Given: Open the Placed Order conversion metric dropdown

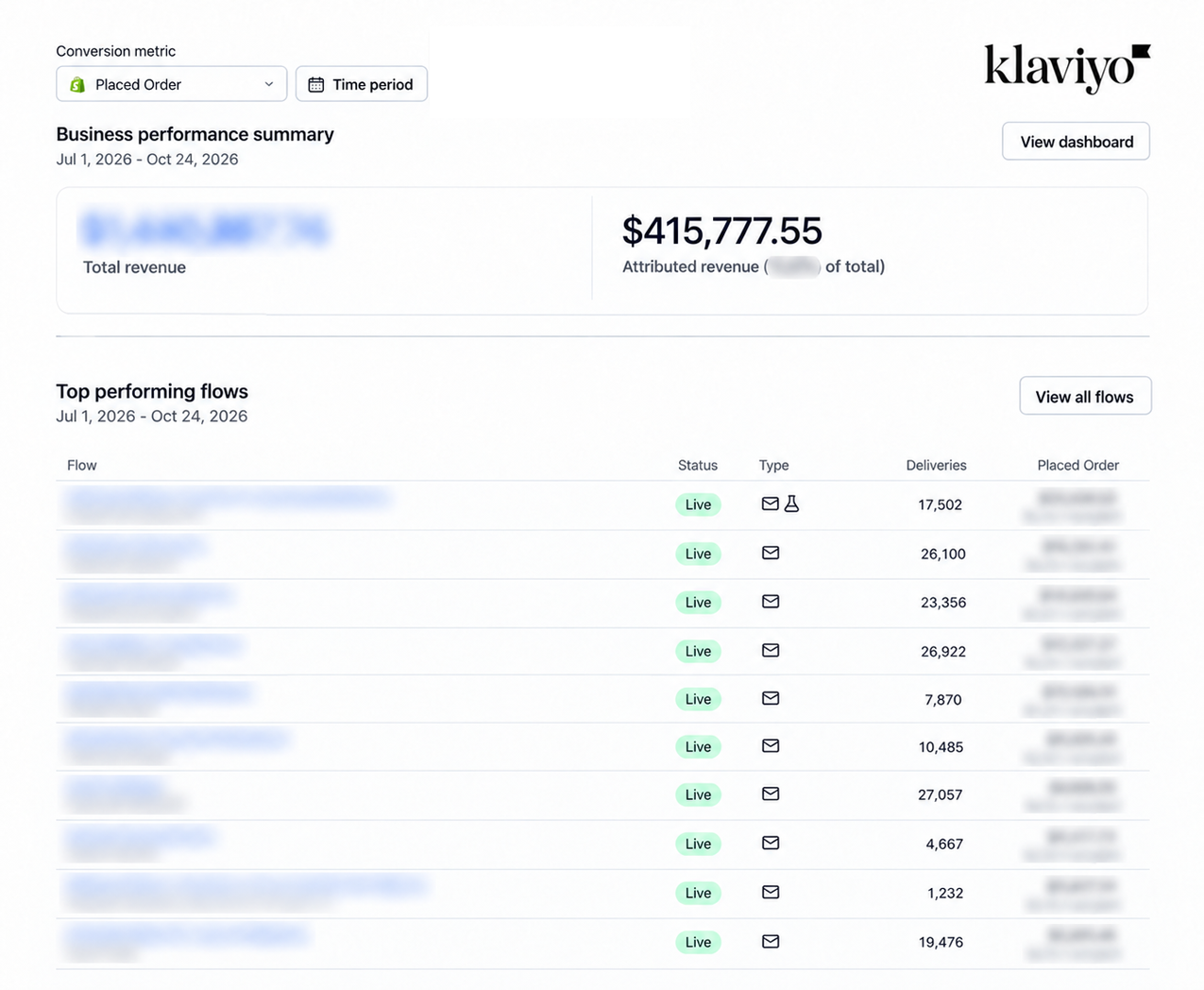Looking at the screenshot, I should 171,84.
